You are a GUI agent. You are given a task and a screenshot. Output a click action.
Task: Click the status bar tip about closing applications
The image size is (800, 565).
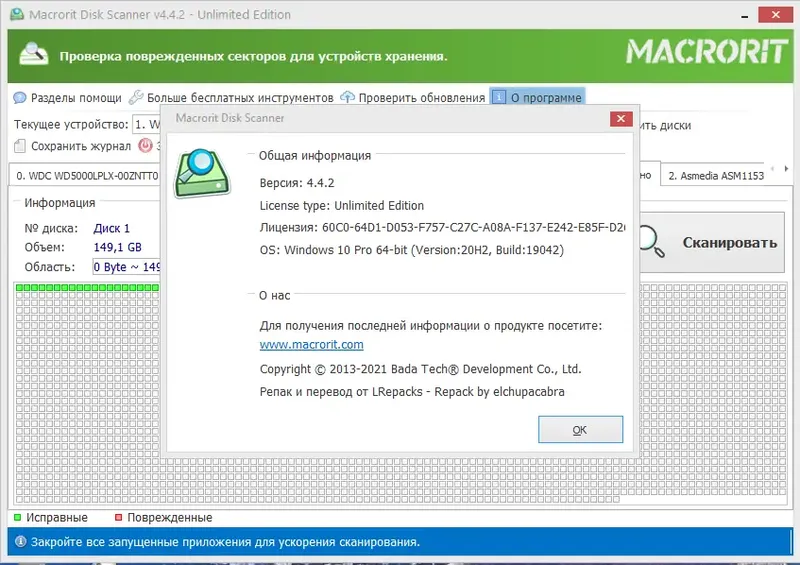pyautogui.click(x=225, y=542)
